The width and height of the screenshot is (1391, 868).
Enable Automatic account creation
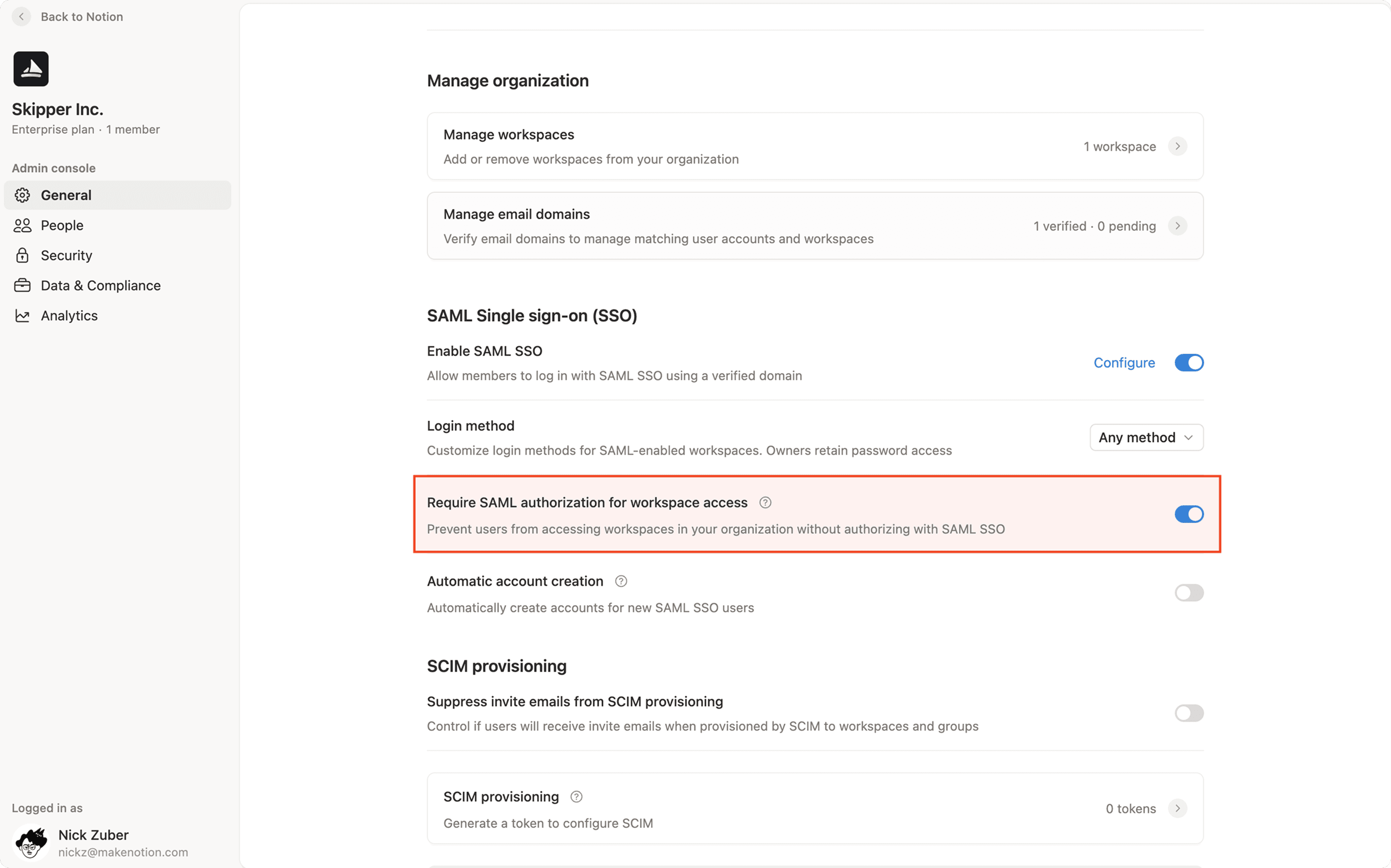coord(1189,592)
